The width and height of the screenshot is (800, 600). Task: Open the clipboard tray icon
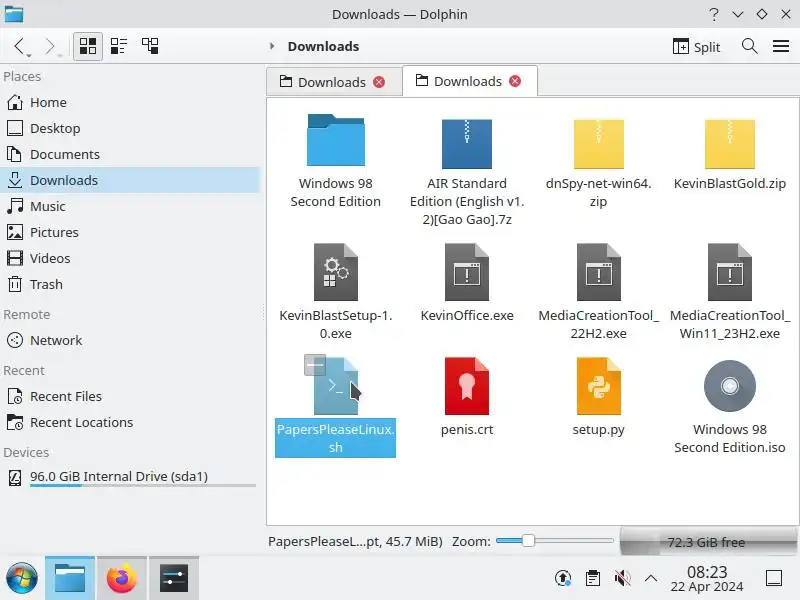593,578
